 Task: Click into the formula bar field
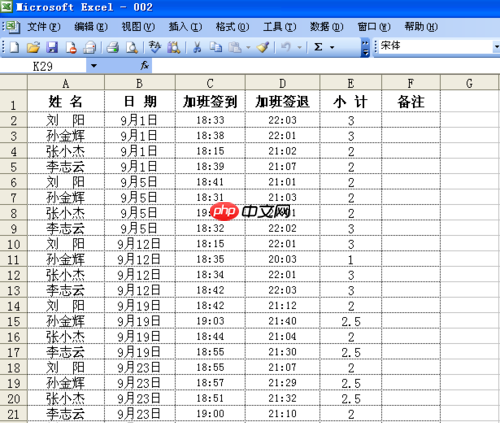coord(326,66)
